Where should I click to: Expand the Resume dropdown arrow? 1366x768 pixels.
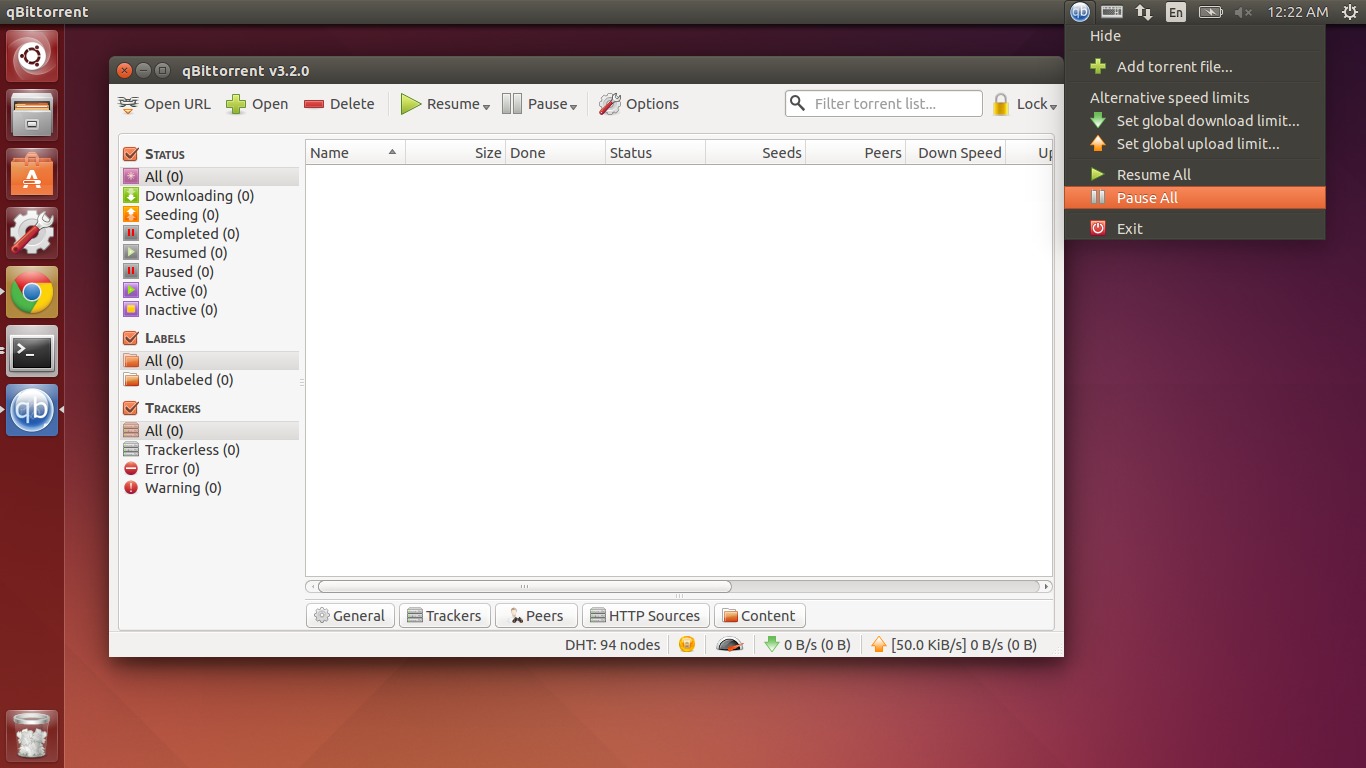486,107
